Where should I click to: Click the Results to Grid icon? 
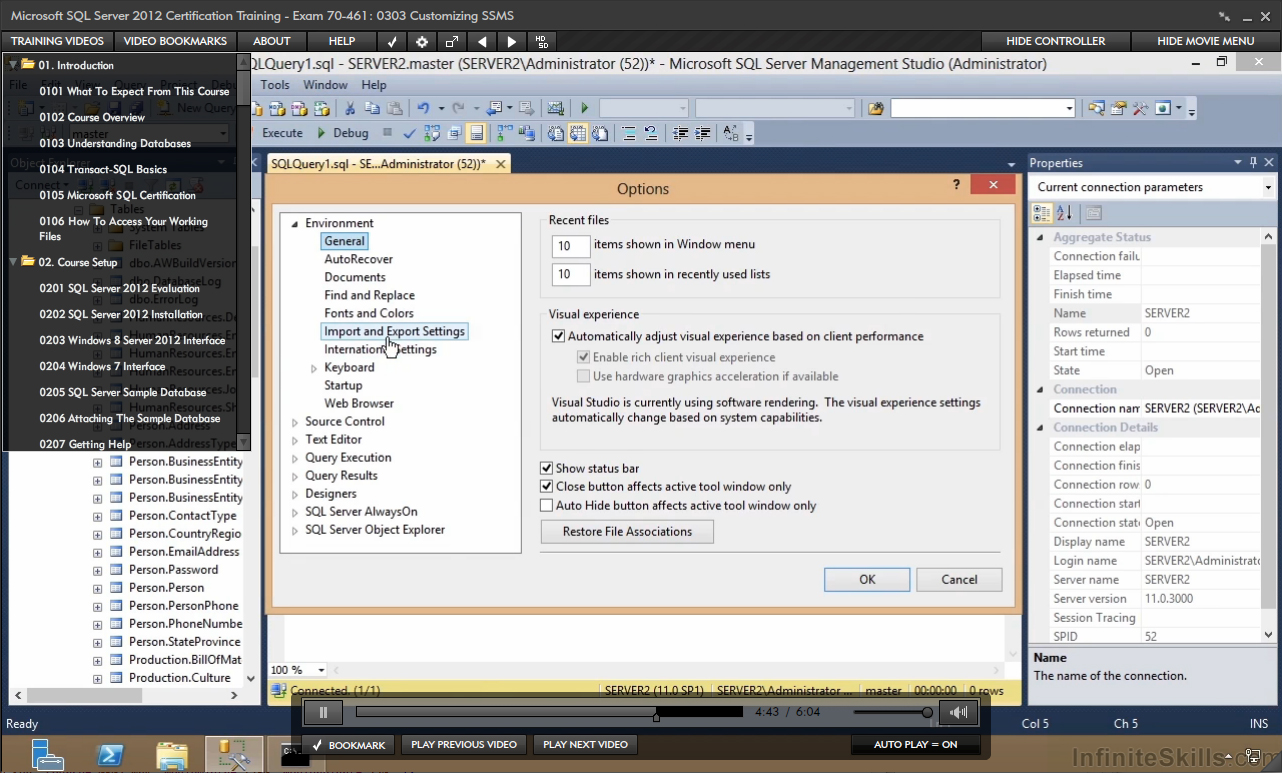[579, 133]
